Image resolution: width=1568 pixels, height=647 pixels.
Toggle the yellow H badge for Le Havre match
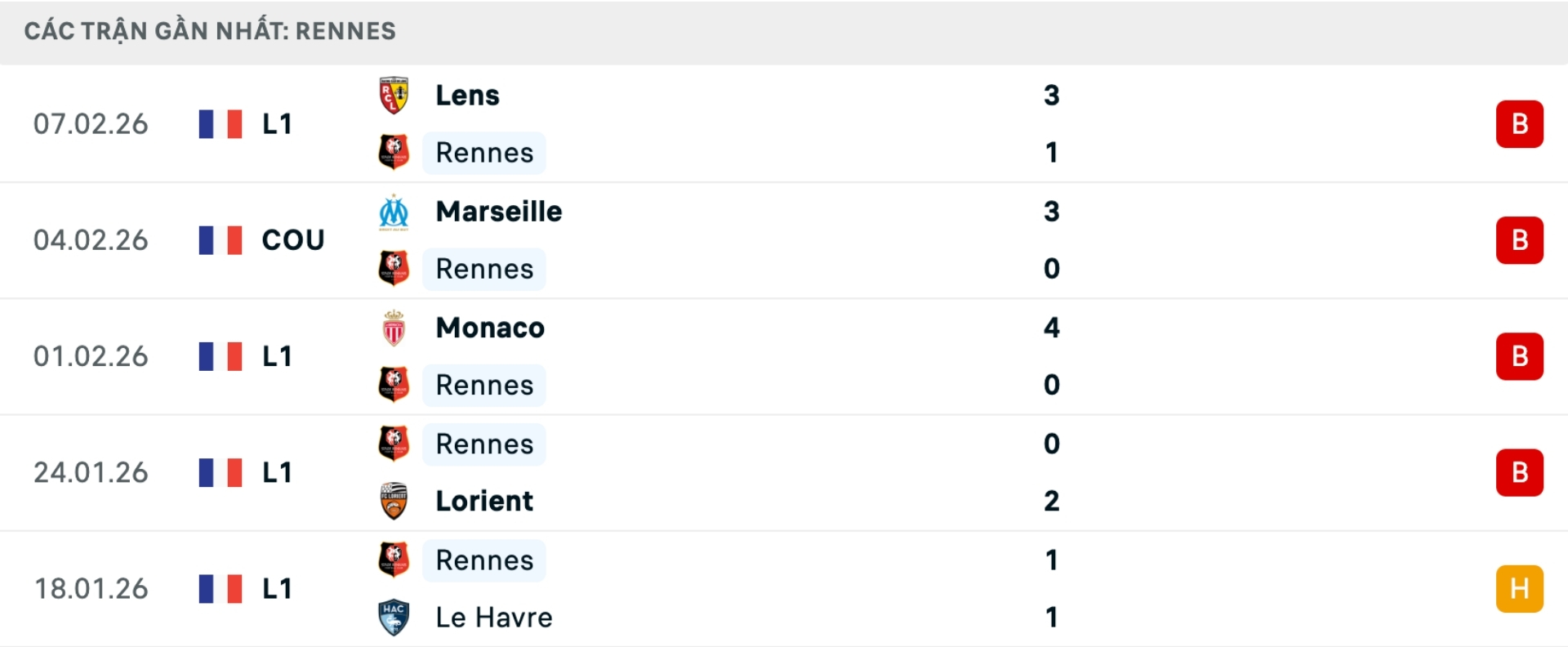tap(1520, 588)
